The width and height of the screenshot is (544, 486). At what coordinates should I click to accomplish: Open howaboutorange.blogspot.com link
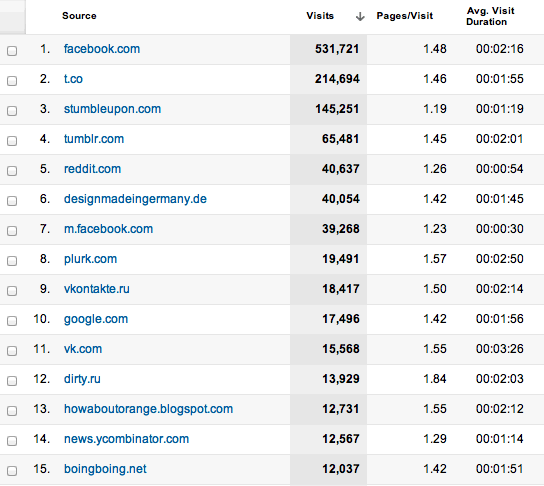click(148, 409)
